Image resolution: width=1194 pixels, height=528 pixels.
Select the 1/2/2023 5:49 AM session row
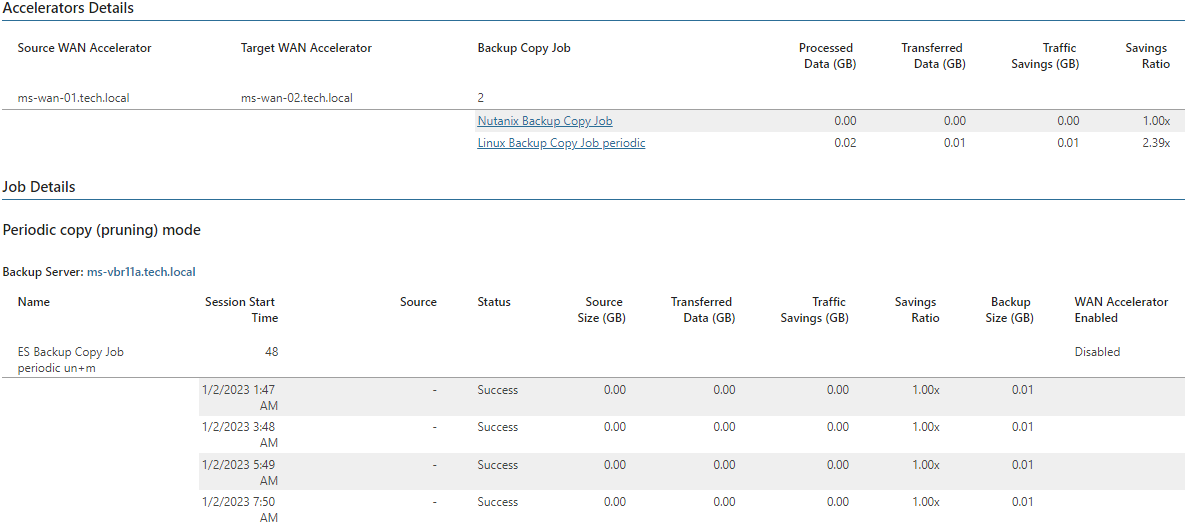[x=693, y=472]
